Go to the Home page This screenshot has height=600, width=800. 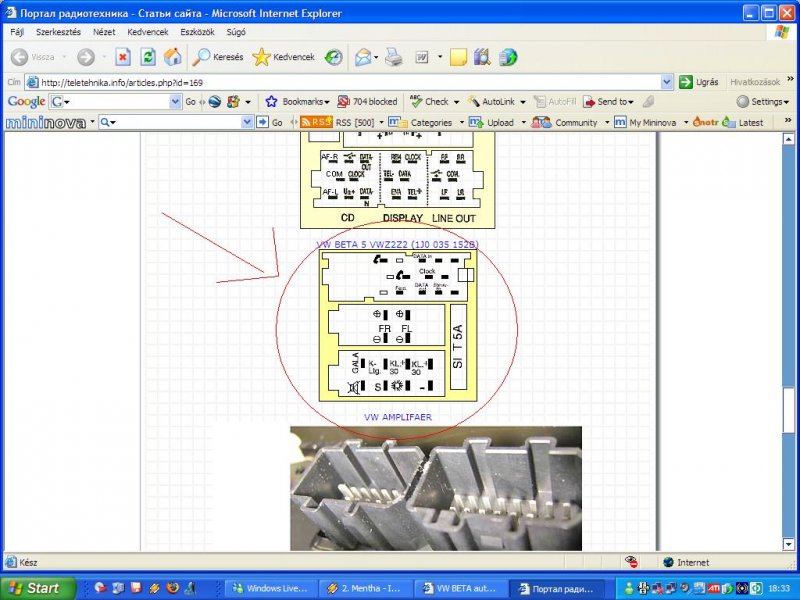click(172, 57)
